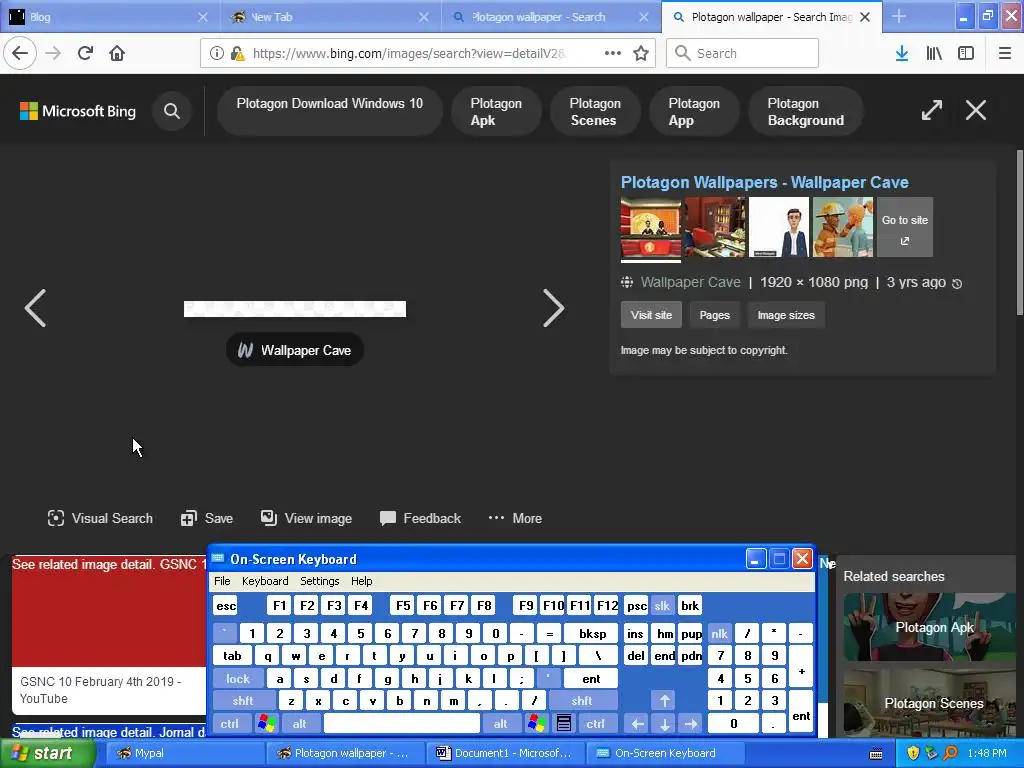Click the left Windows logo key on keyboard
The image size is (1024, 768).
266,723
